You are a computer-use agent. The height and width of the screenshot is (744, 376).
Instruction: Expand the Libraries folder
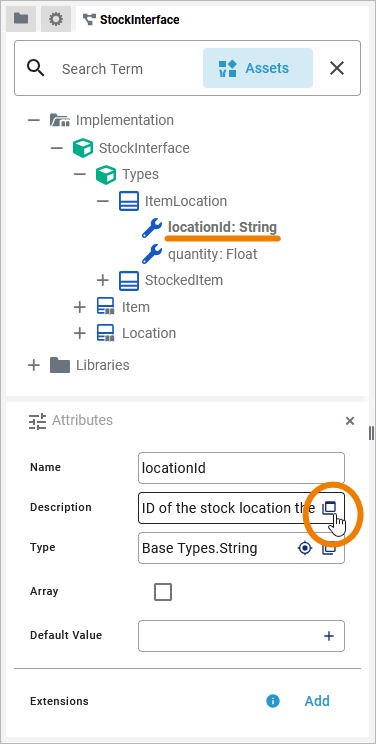coord(34,365)
